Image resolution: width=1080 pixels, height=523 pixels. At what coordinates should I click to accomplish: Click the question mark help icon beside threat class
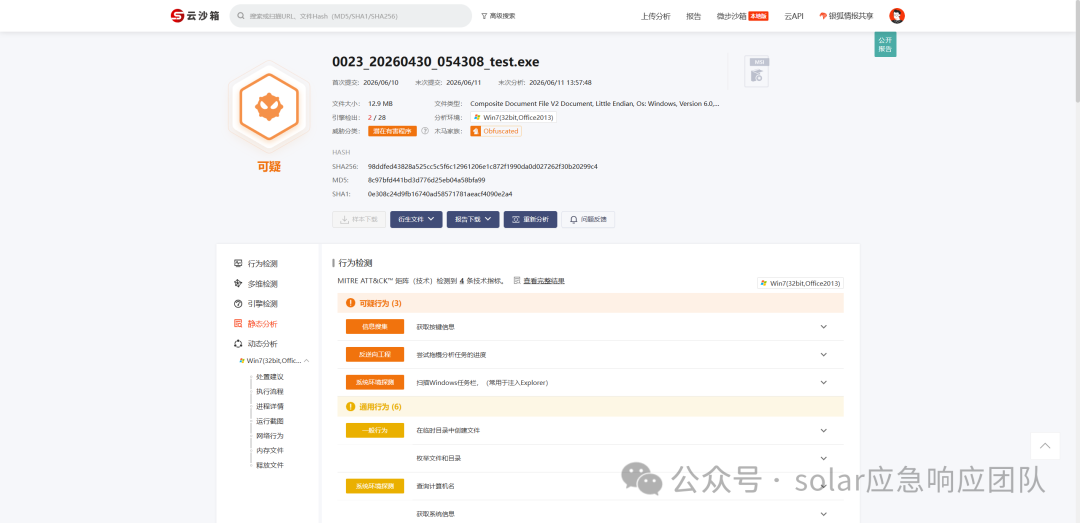[x=425, y=131]
